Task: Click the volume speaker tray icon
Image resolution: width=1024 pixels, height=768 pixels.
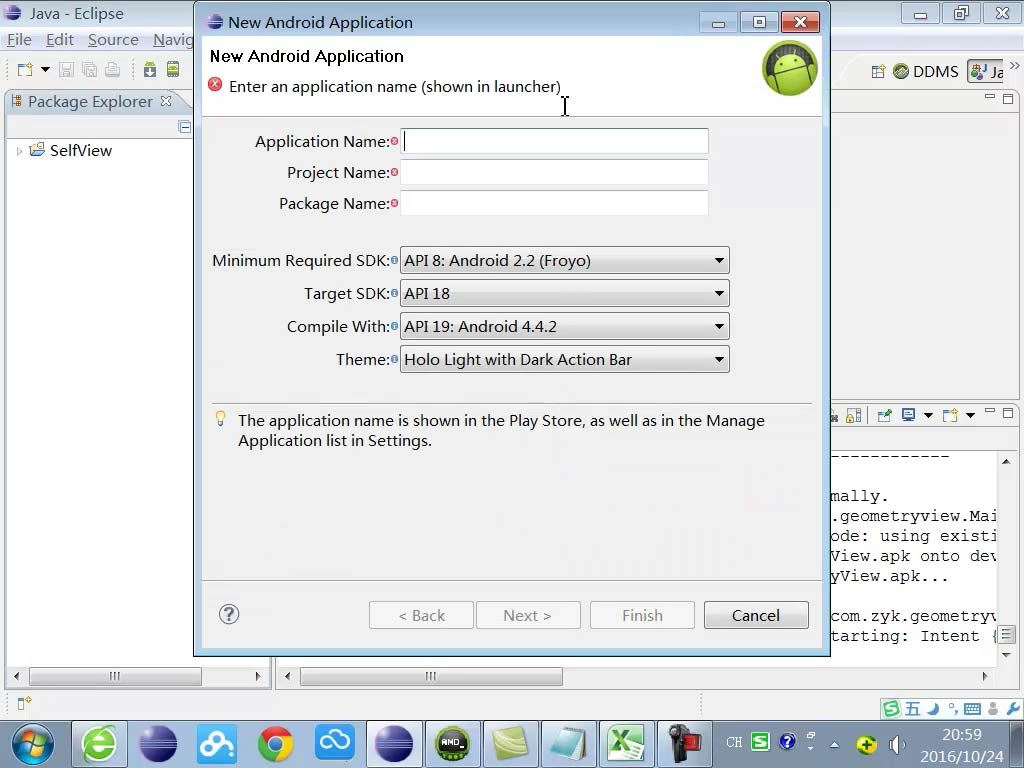Action: [x=897, y=744]
